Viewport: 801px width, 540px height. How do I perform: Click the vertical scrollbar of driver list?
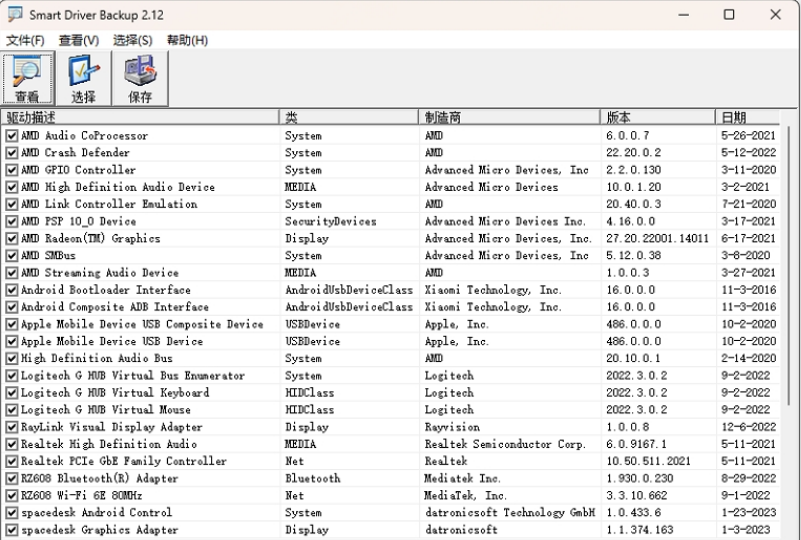[x=789, y=266]
